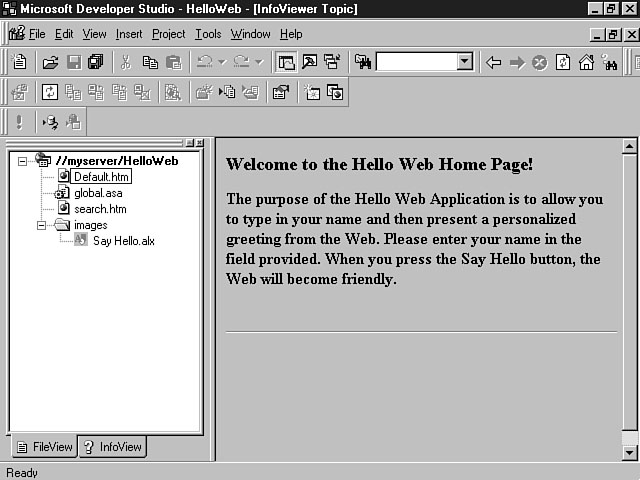The height and width of the screenshot is (480, 640).
Task: Open the Project menu
Action: pyautogui.click(x=168, y=34)
